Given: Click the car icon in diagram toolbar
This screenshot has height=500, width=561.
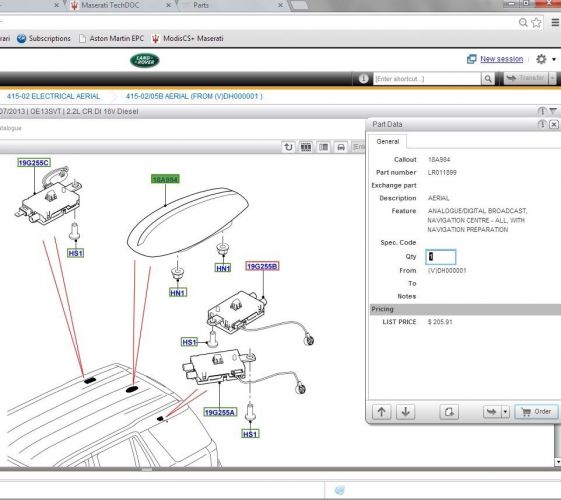Looking at the screenshot, I should [341, 147].
